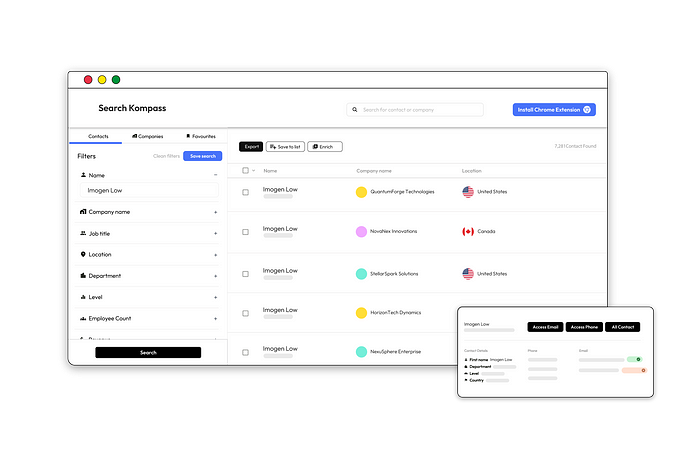Click the HorizonTech Dynamics company name
The width and height of the screenshot is (700, 467).
pyautogui.click(x=396, y=313)
